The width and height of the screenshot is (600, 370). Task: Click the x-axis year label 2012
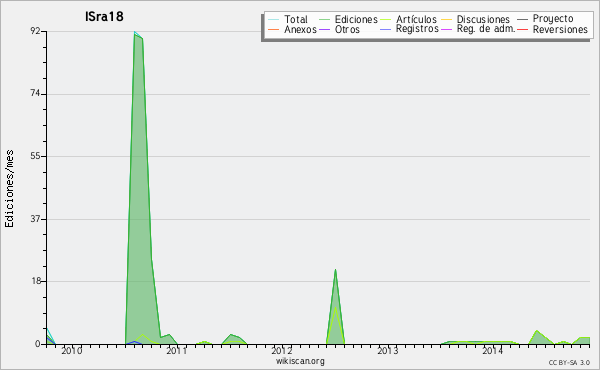coord(282,351)
